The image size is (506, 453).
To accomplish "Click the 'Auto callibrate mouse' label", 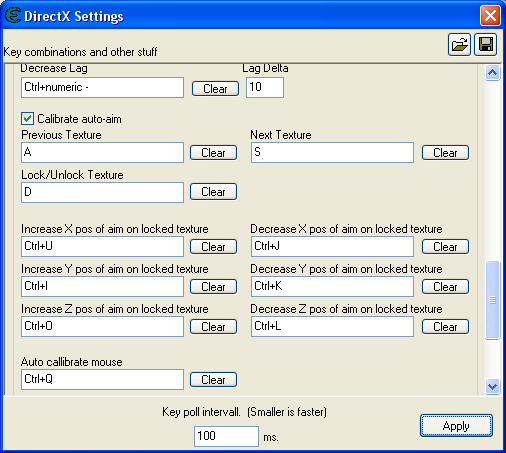I will coord(72,362).
